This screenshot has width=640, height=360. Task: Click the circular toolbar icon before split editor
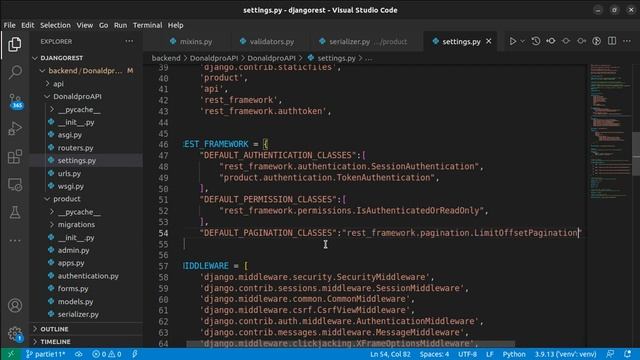point(596,41)
